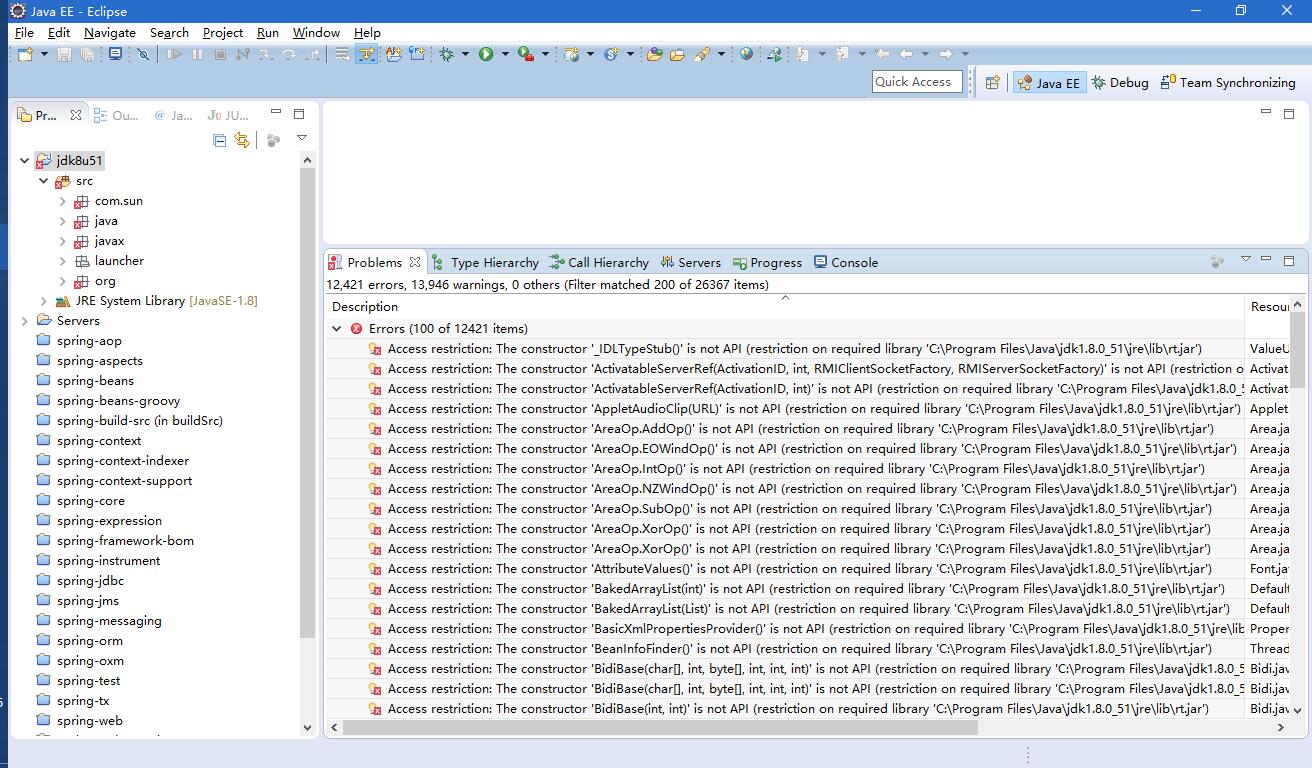
Task: Click the Description column header
Action: [x=365, y=307]
